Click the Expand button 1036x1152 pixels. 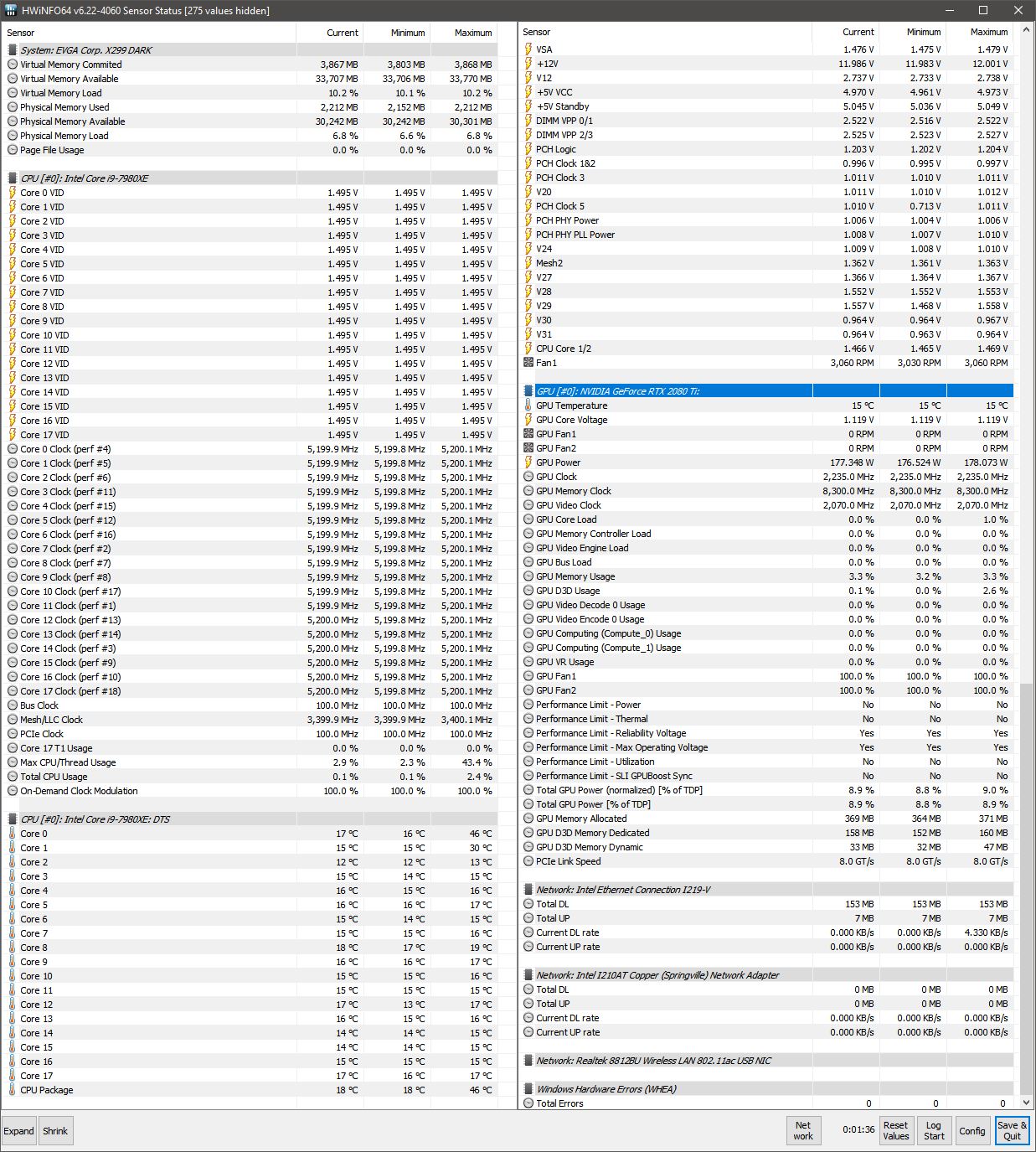18,1131
